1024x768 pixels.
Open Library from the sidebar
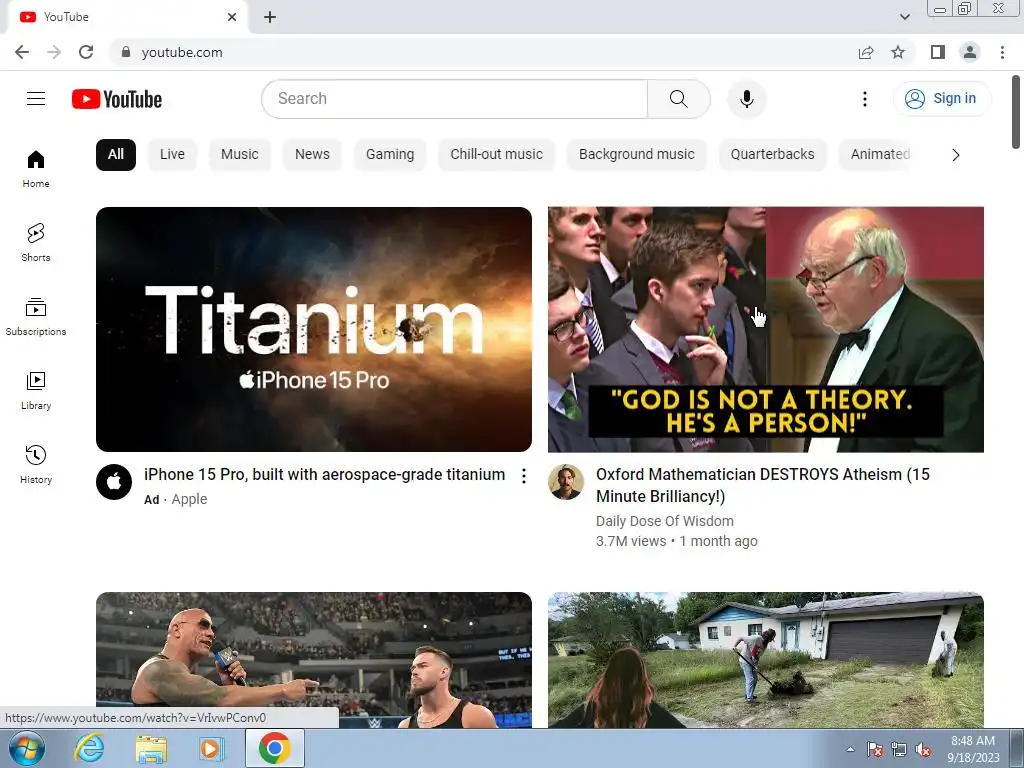[36, 391]
